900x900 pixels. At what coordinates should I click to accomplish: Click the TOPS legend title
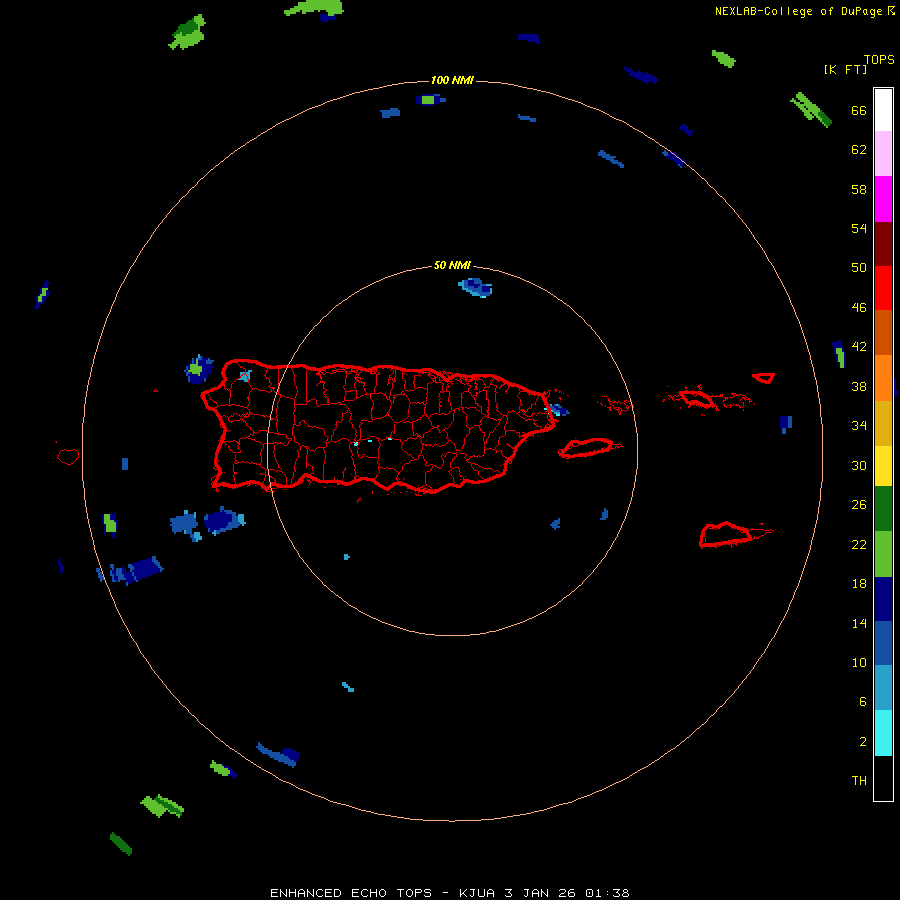pos(879,59)
